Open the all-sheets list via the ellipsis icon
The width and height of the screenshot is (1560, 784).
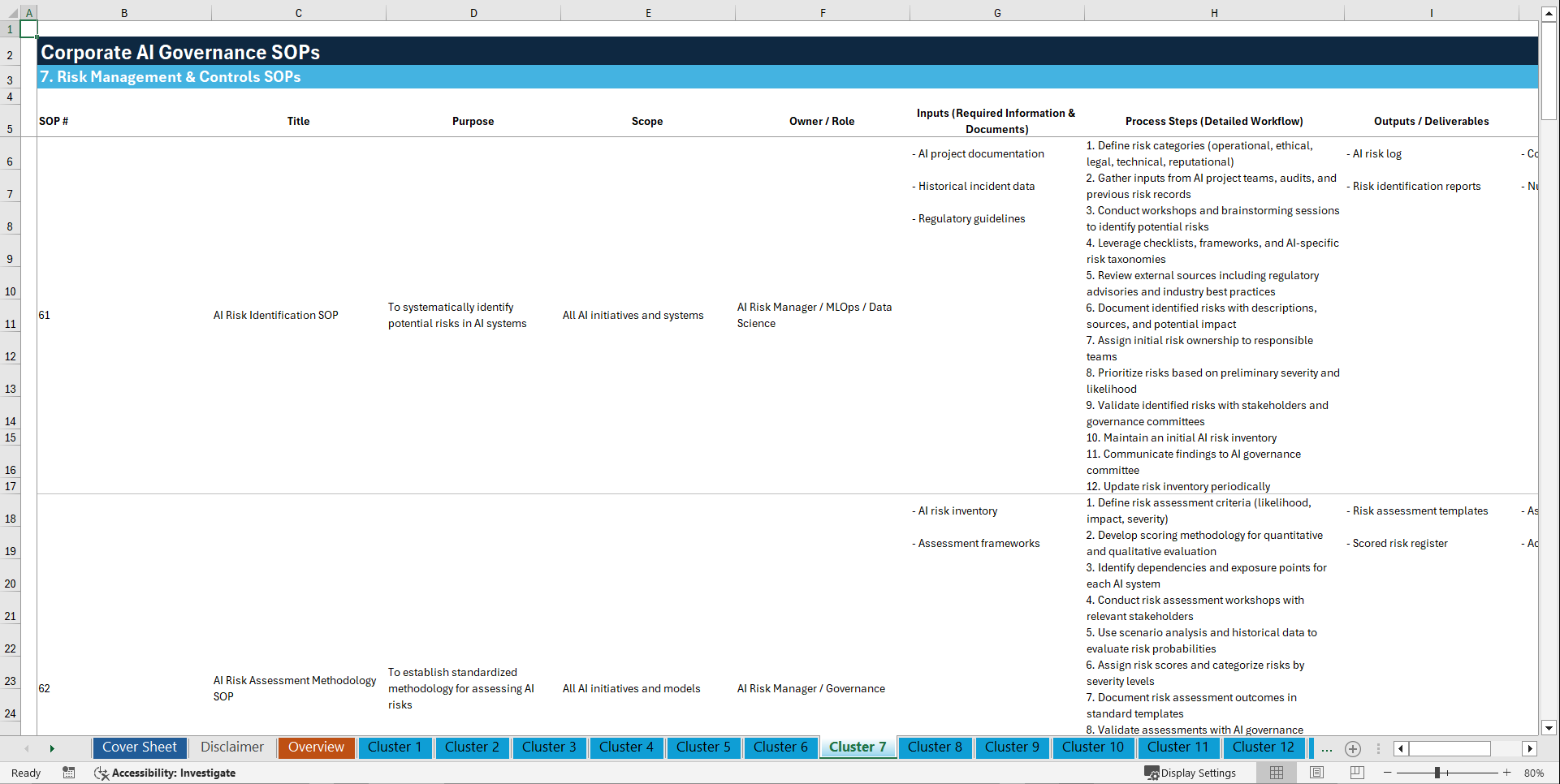click(x=1327, y=749)
